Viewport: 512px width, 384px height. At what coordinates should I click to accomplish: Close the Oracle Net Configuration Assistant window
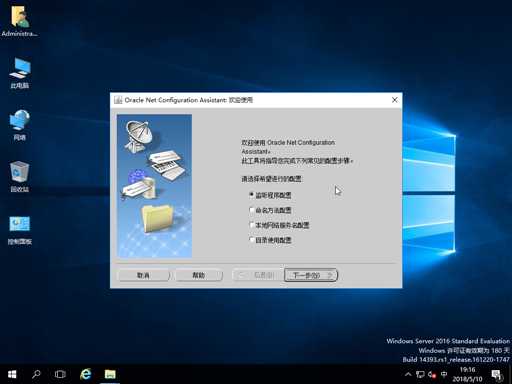[x=395, y=100]
